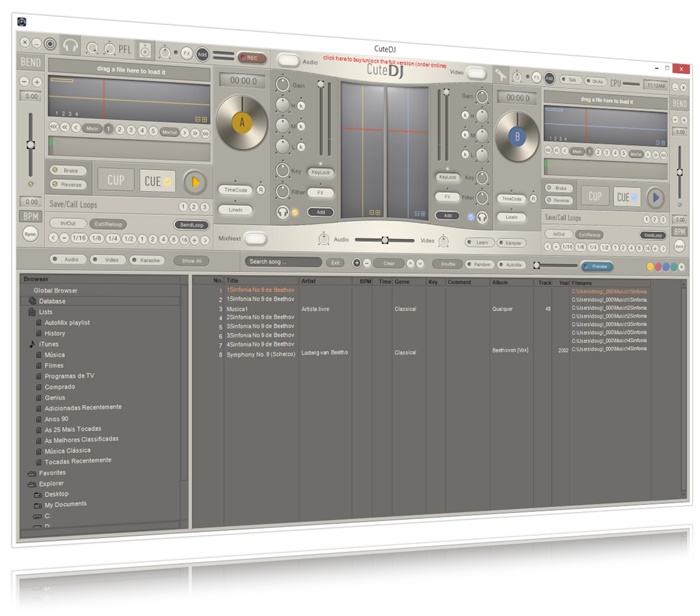Click the Clear playlist button
This screenshot has width=700, height=616.
tap(389, 263)
